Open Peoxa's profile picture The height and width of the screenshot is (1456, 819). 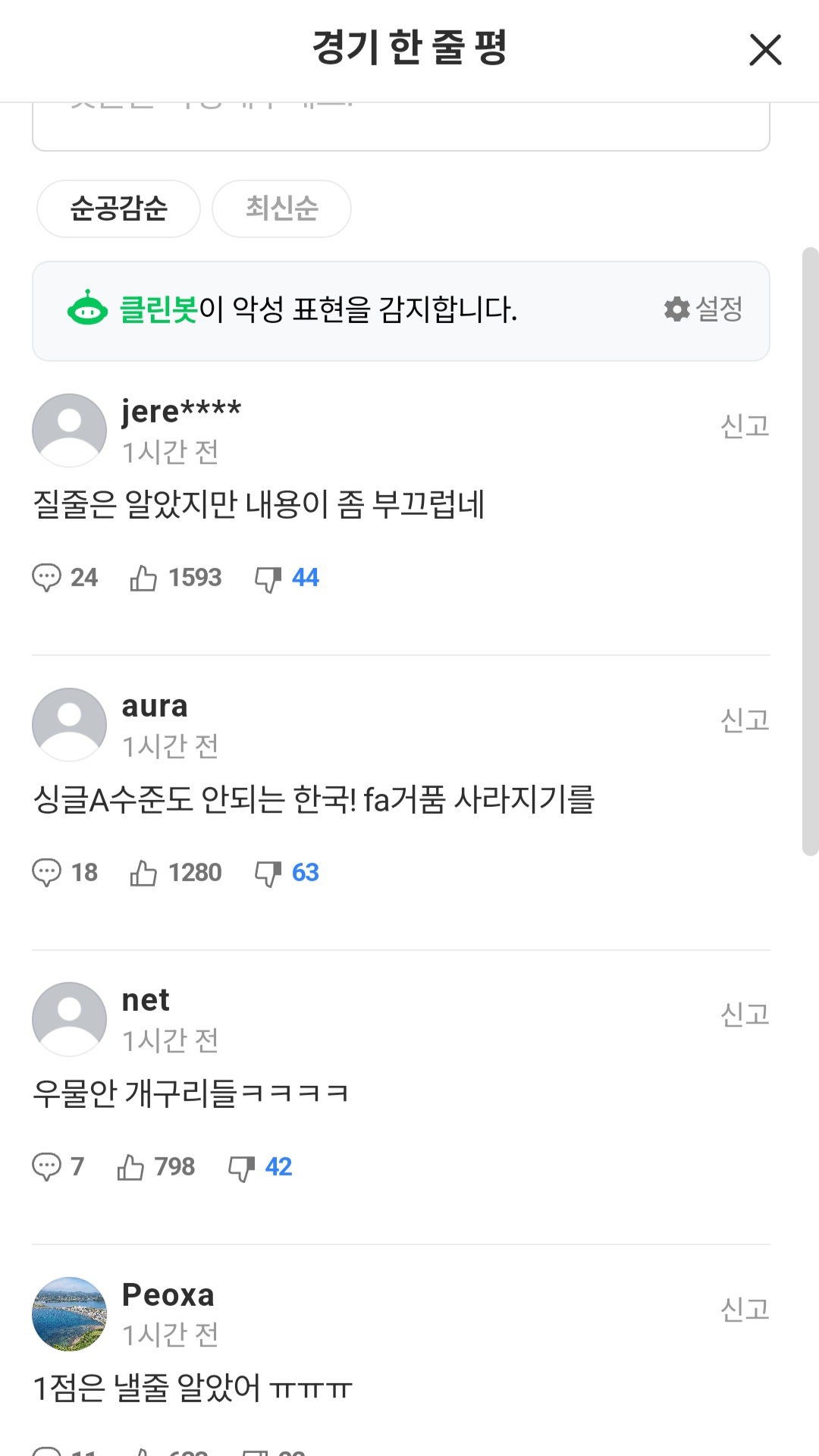point(69,1314)
